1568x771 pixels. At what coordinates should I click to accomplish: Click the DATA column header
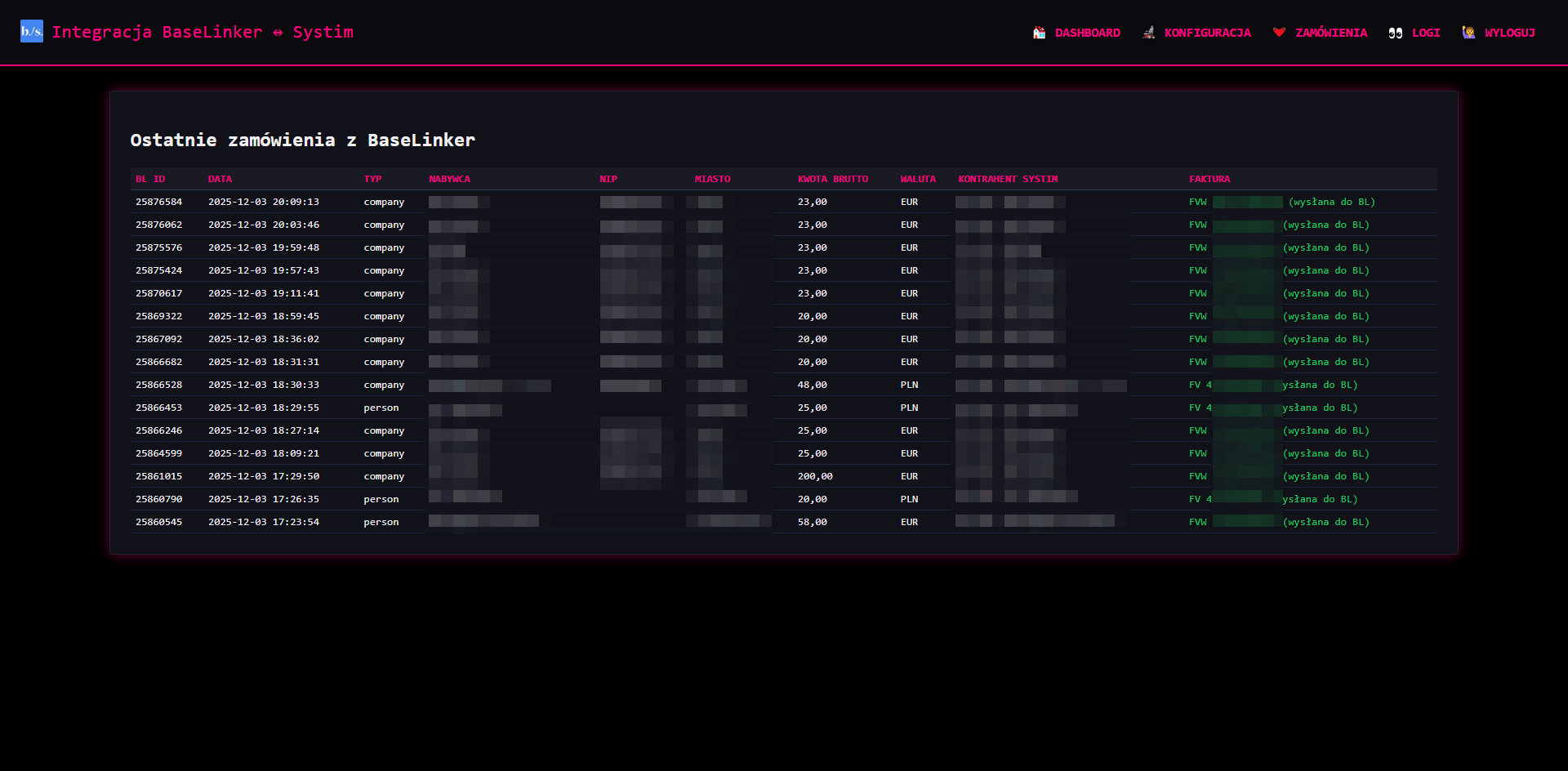click(220, 179)
